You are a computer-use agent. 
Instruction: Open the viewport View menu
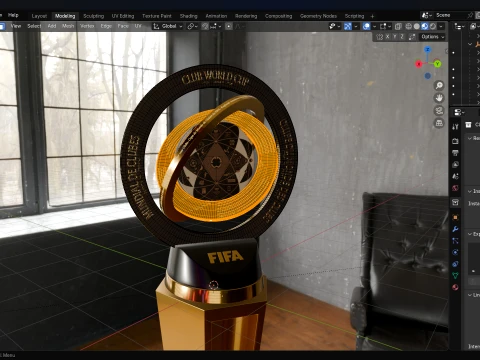point(16,26)
